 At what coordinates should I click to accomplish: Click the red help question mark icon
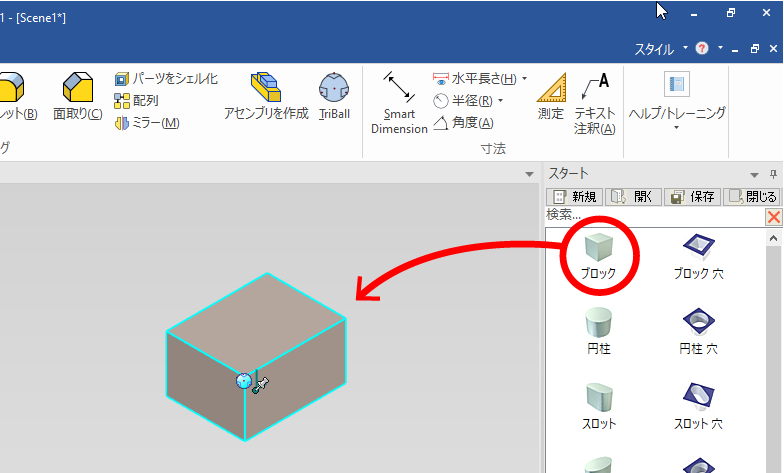(x=702, y=48)
